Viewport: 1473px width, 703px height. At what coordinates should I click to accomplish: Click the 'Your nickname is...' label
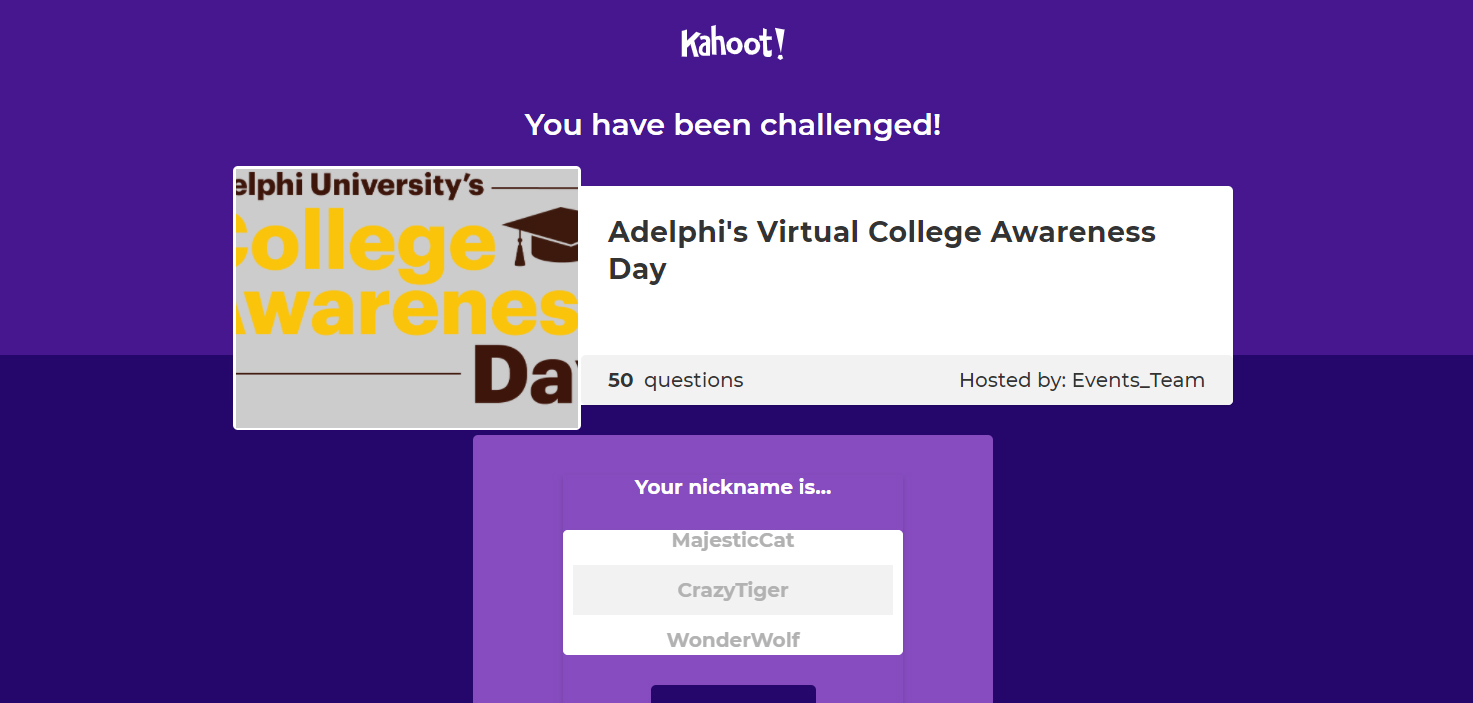point(733,487)
